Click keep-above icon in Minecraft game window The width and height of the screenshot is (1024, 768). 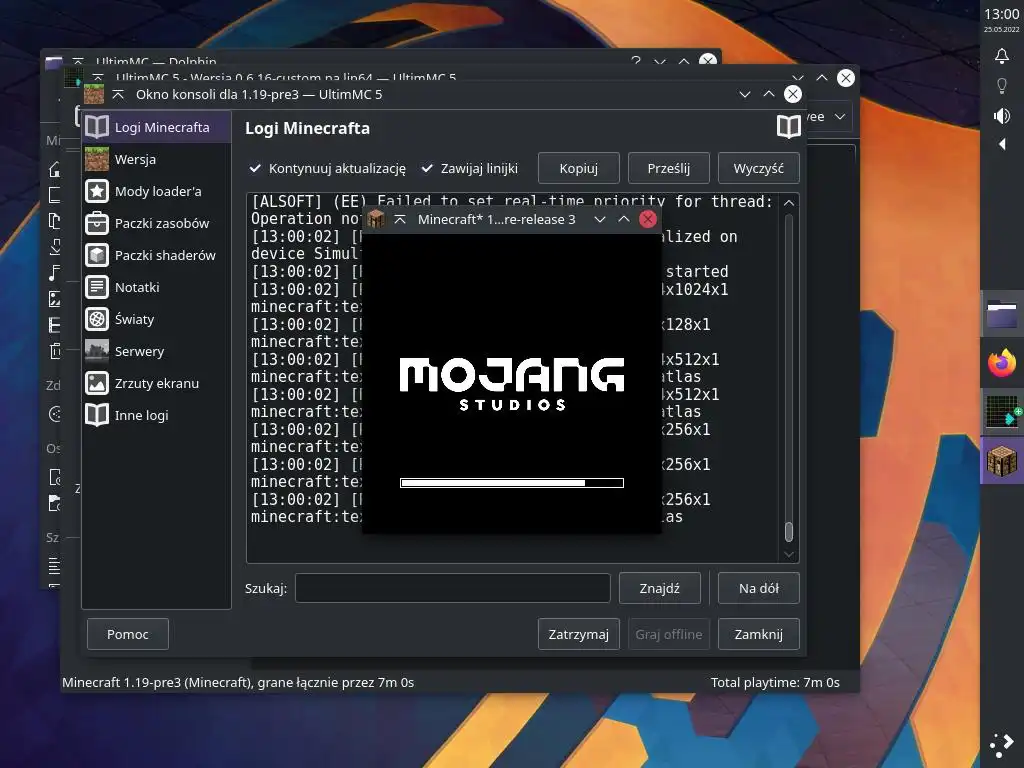[400, 219]
